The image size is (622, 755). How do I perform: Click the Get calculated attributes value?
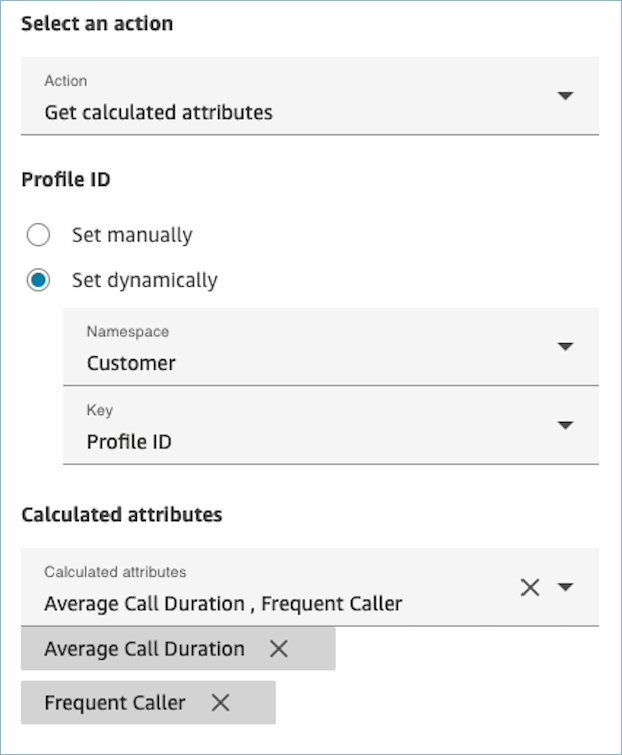(158, 113)
